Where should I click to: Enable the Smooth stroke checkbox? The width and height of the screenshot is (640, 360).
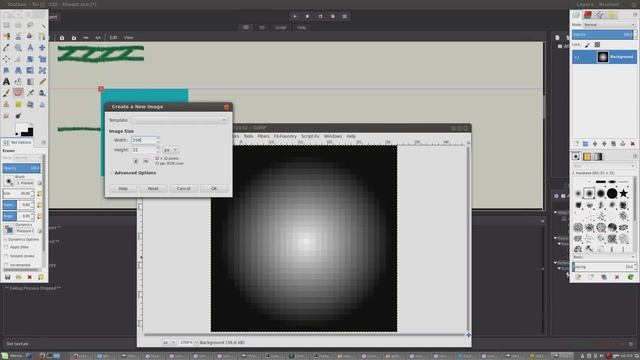click(6, 256)
